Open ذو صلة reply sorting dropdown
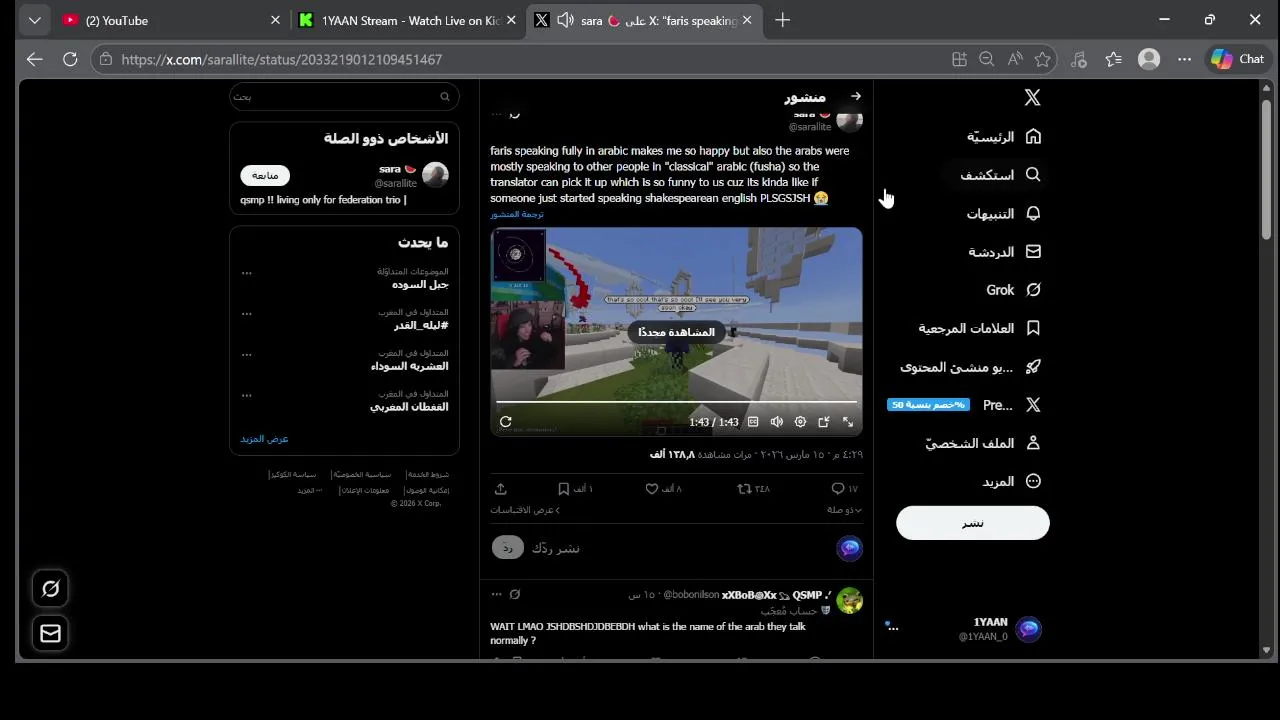 point(844,510)
